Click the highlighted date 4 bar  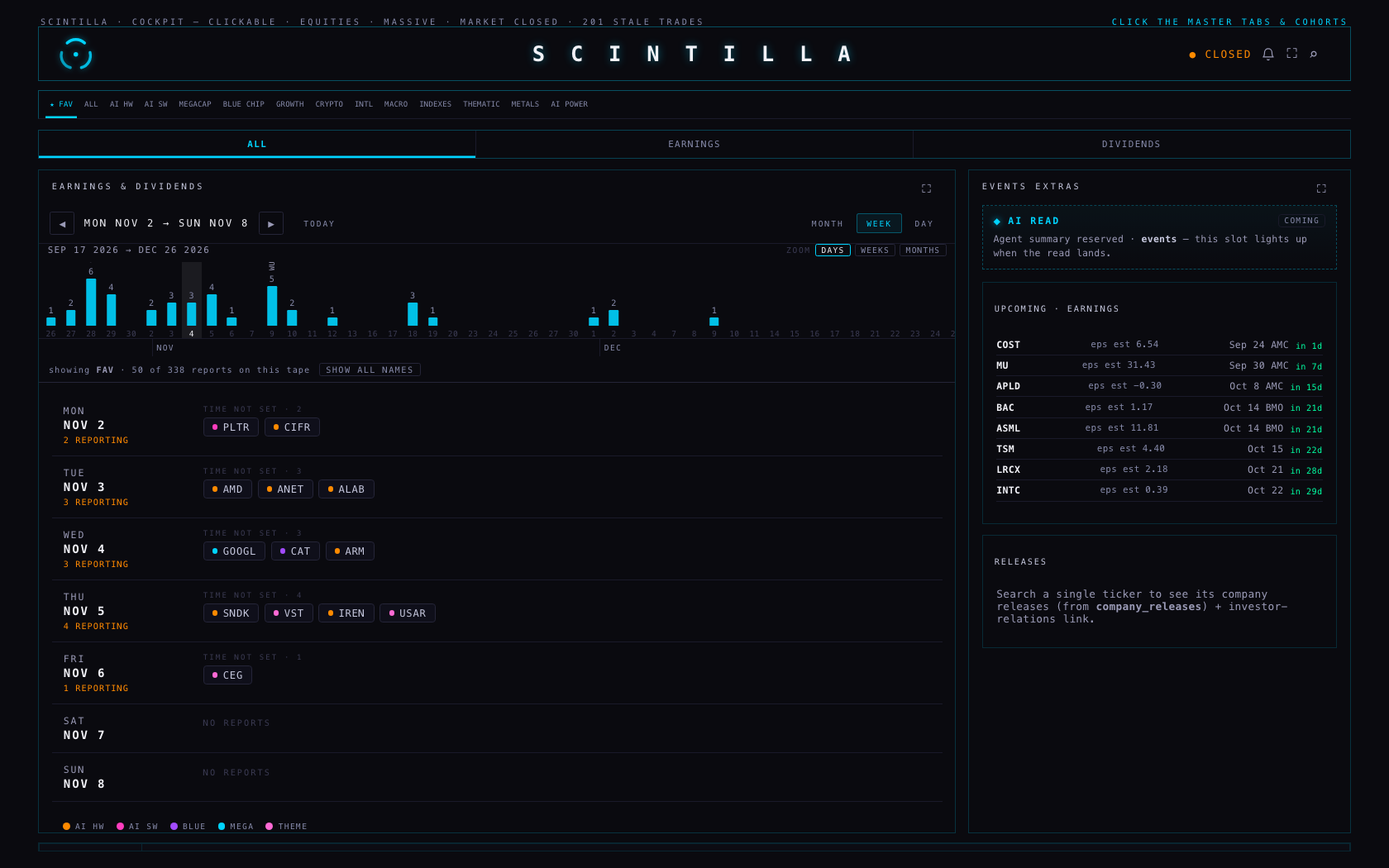click(x=192, y=314)
